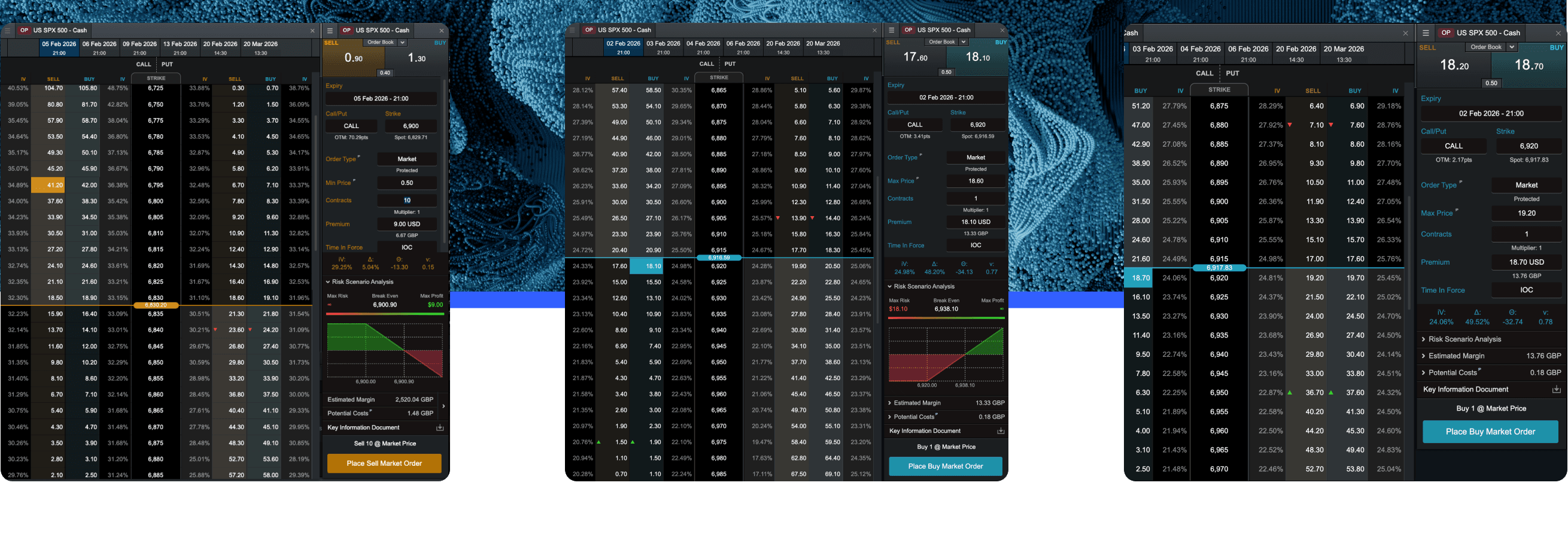
Task: Click download icon in middle ticket's Key Information row
Action: click(x=1000, y=431)
